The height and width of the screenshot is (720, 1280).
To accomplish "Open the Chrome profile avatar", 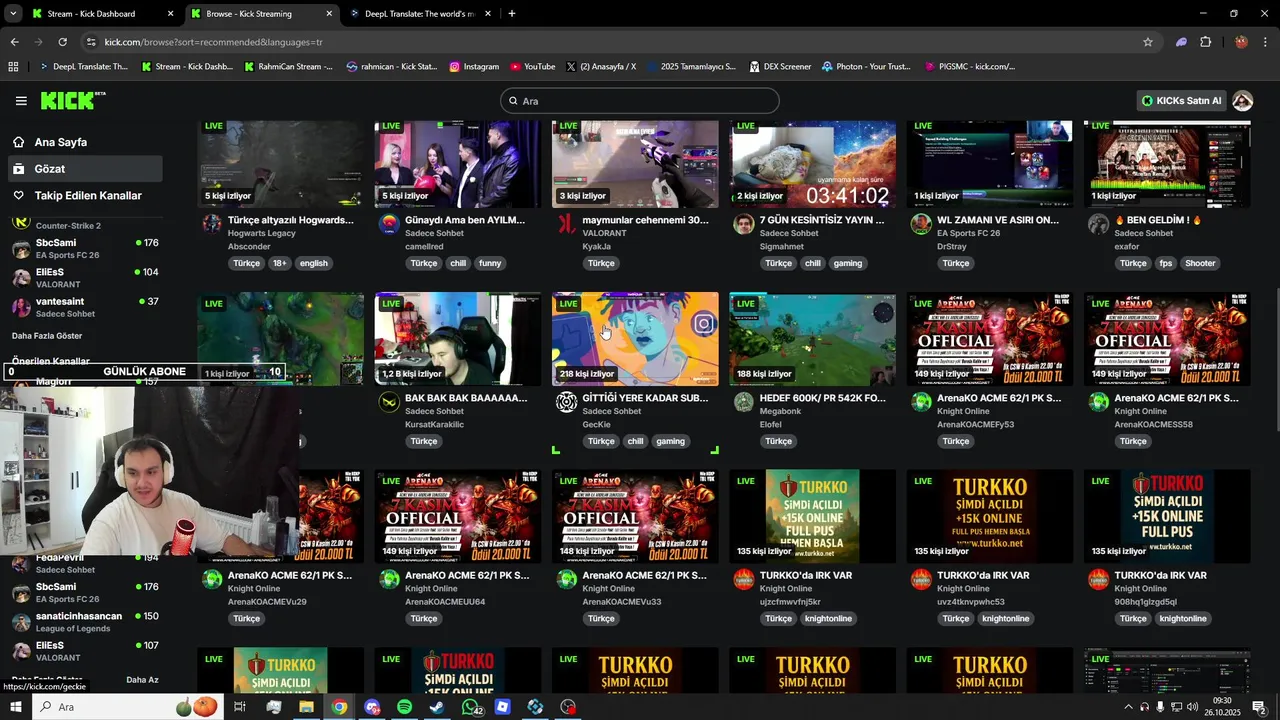I will pyautogui.click(x=1241, y=42).
